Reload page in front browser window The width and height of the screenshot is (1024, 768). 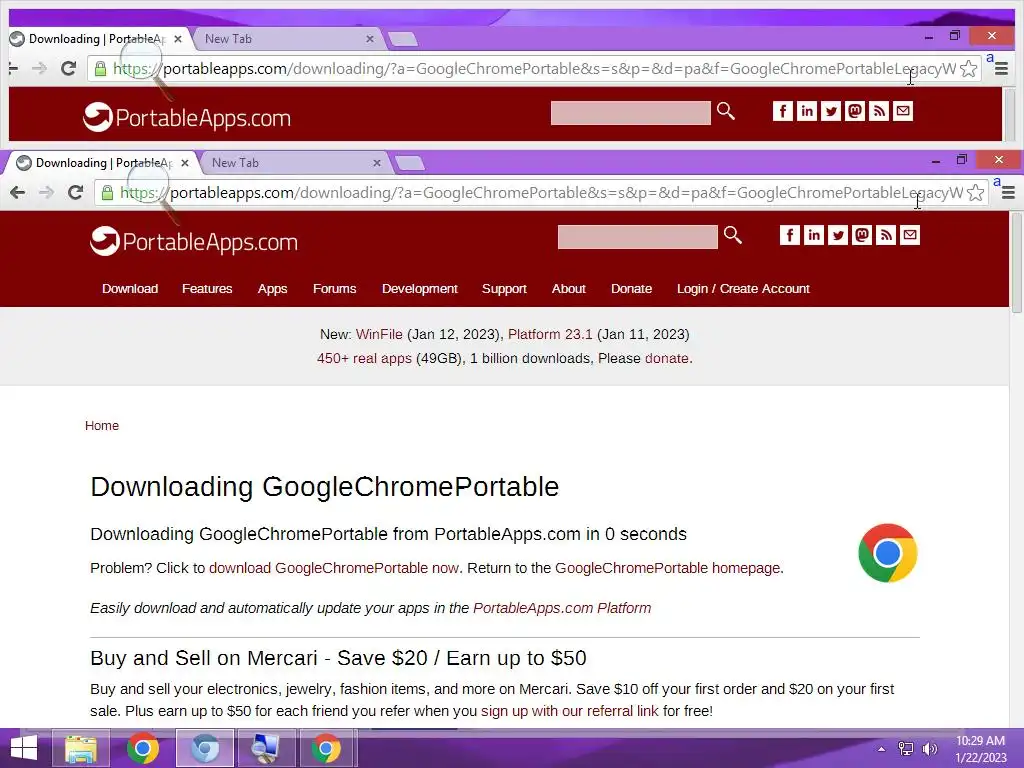[x=76, y=192]
